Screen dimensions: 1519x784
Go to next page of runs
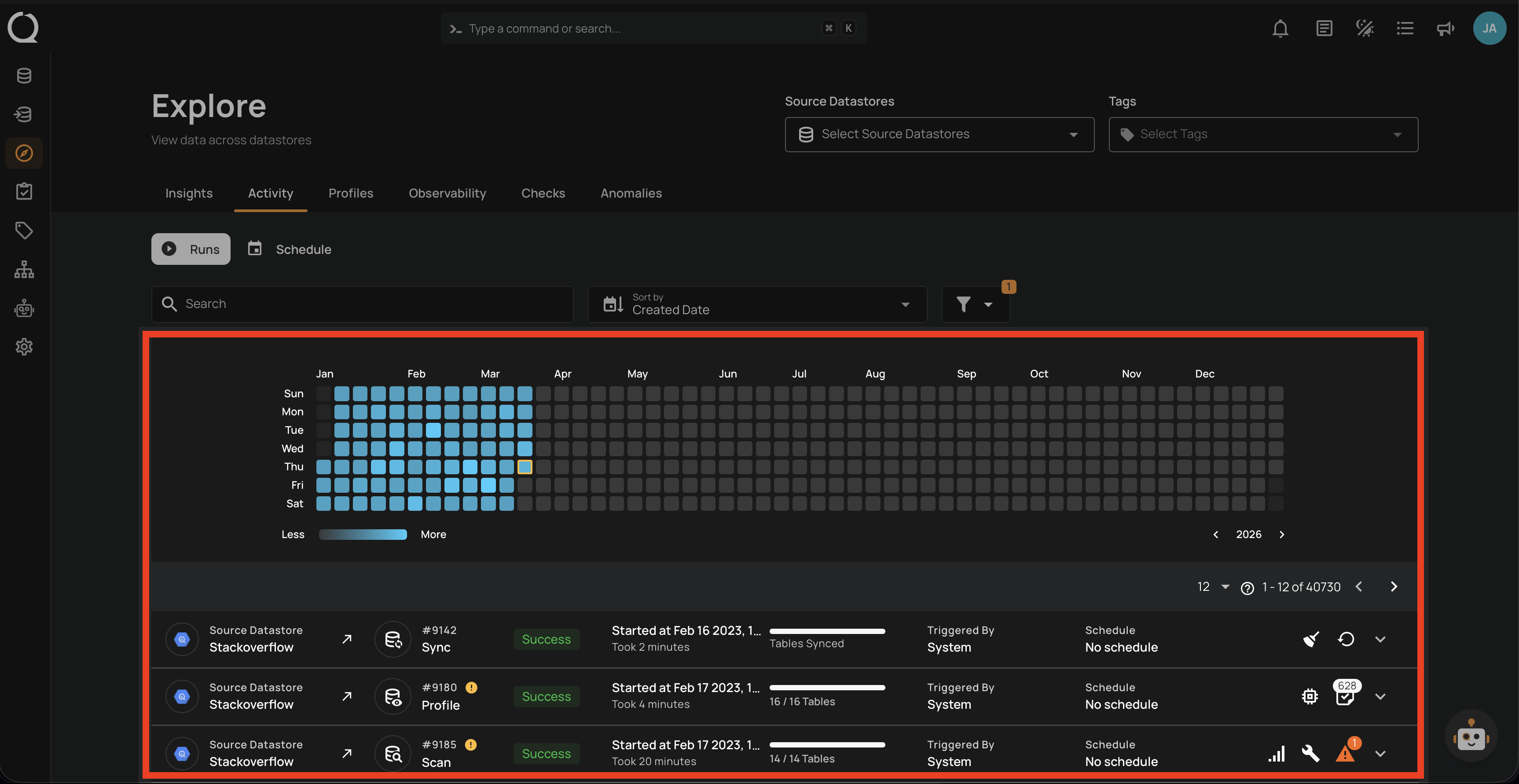(1394, 586)
